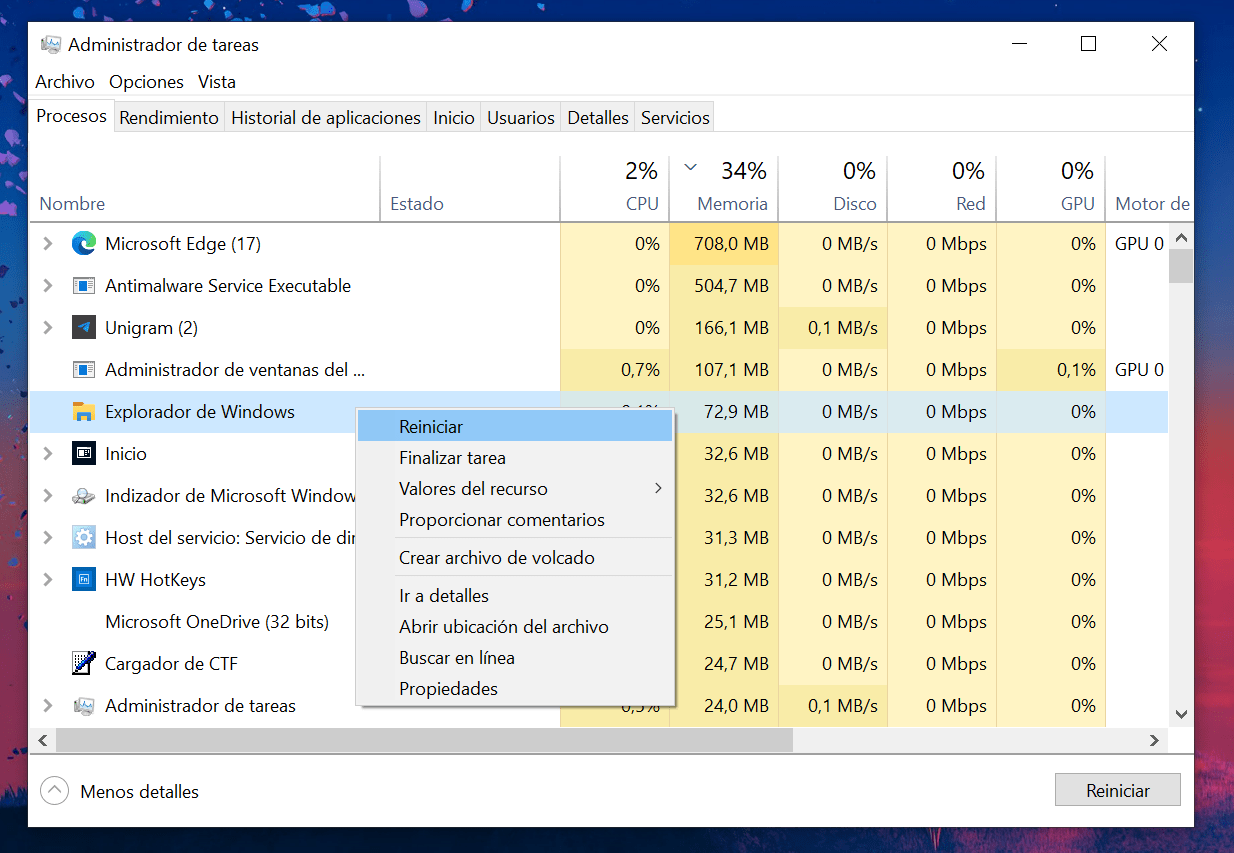Click the Explorador de Windows folder icon
This screenshot has height=853, width=1234.
click(x=84, y=411)
